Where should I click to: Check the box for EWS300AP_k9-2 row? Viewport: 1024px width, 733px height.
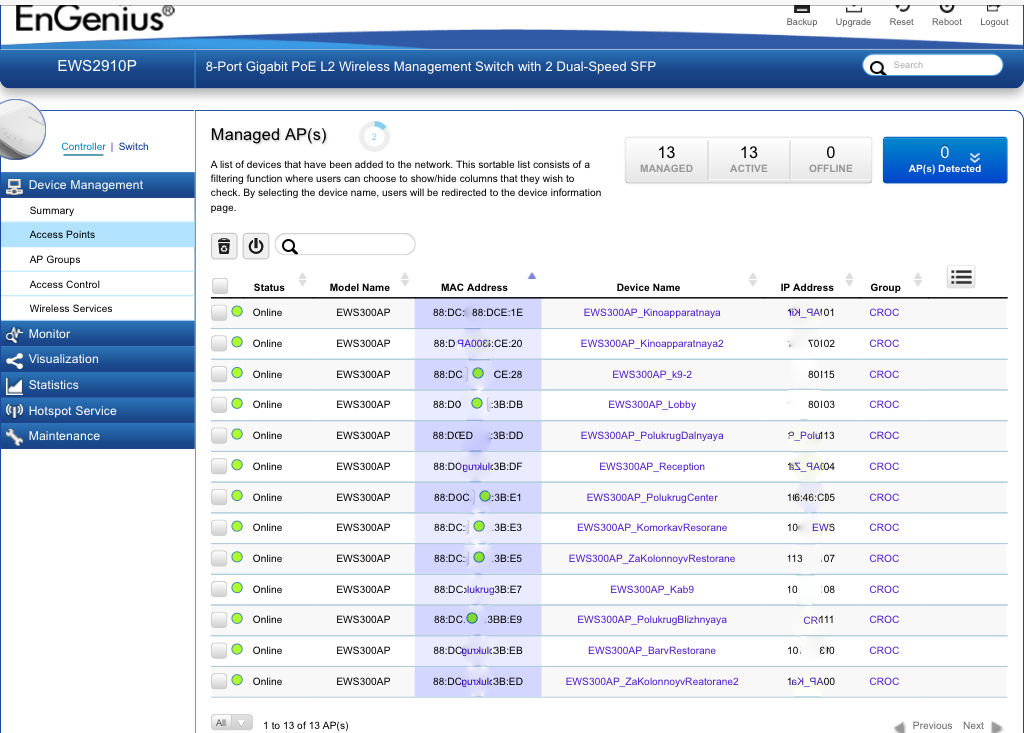[219, 374]
